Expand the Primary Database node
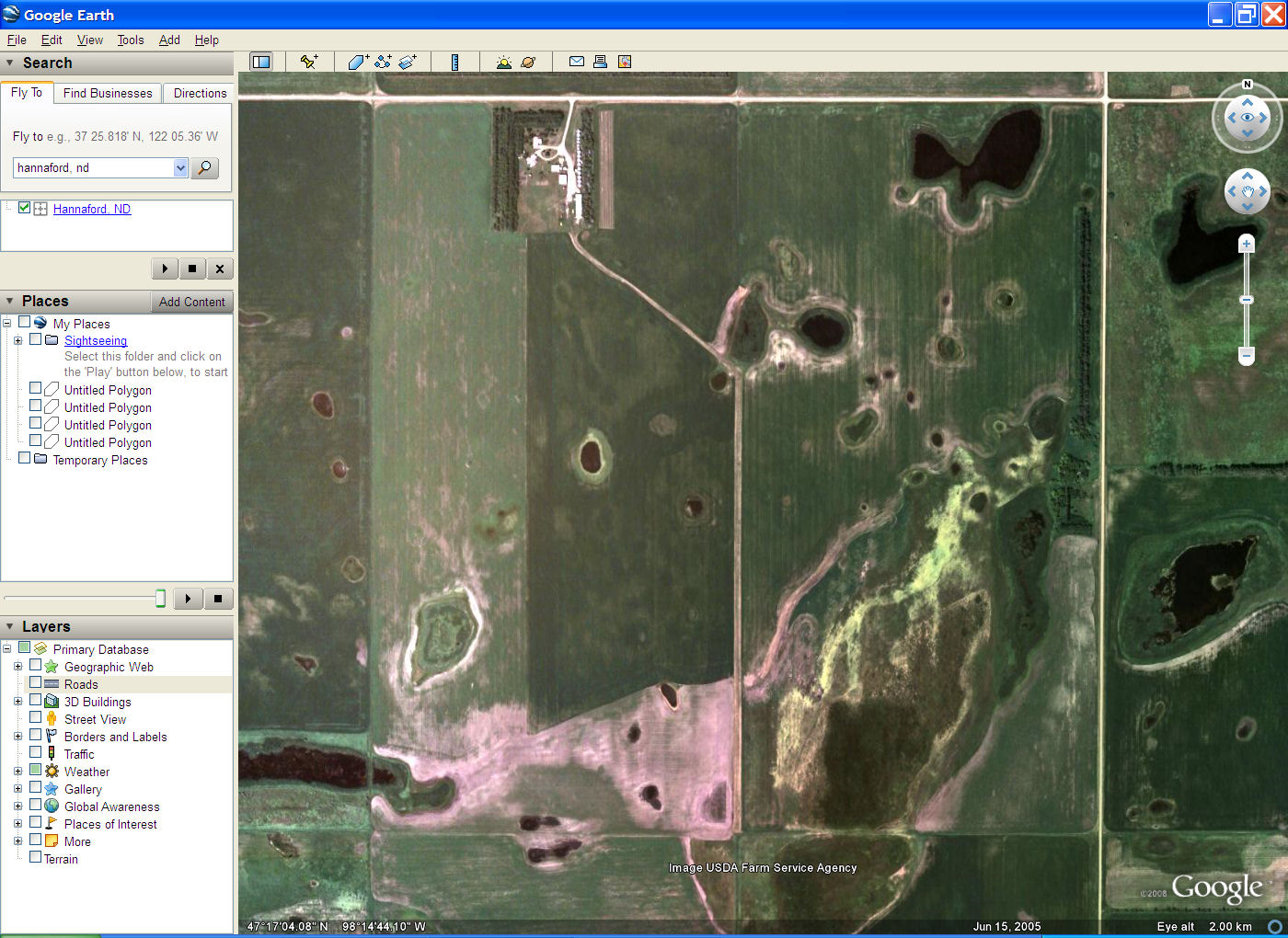Image resolution: width=1288 pixels, height=938 pixels. point(6,648)
